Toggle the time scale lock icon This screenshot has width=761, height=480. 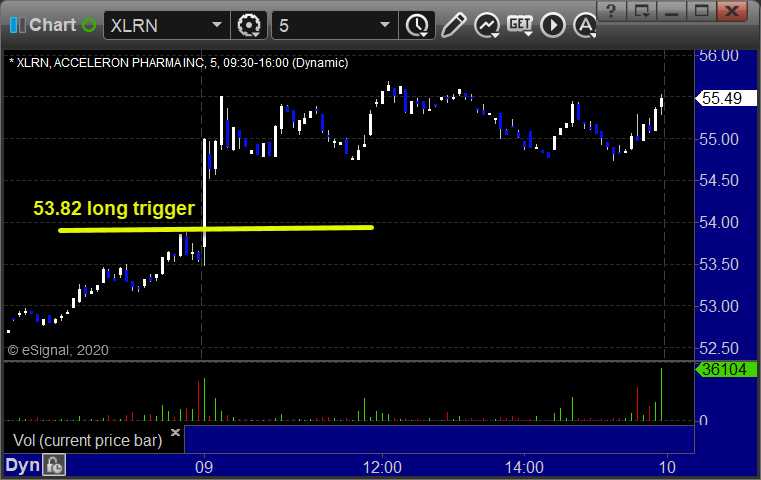click(x=53, y=465)
